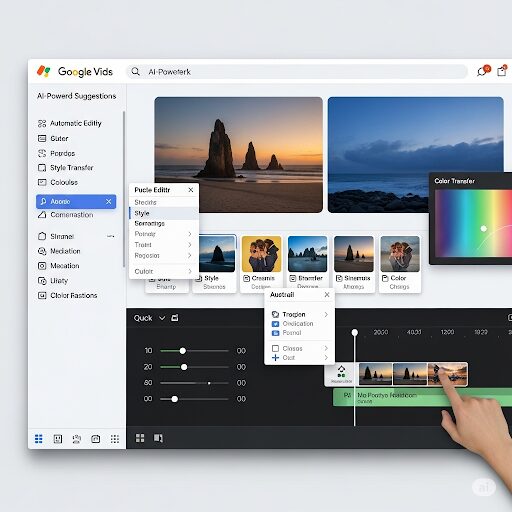
Task: Toggle the Poimal checkbox
Action: pyautogui.click(x=275, y=333)
